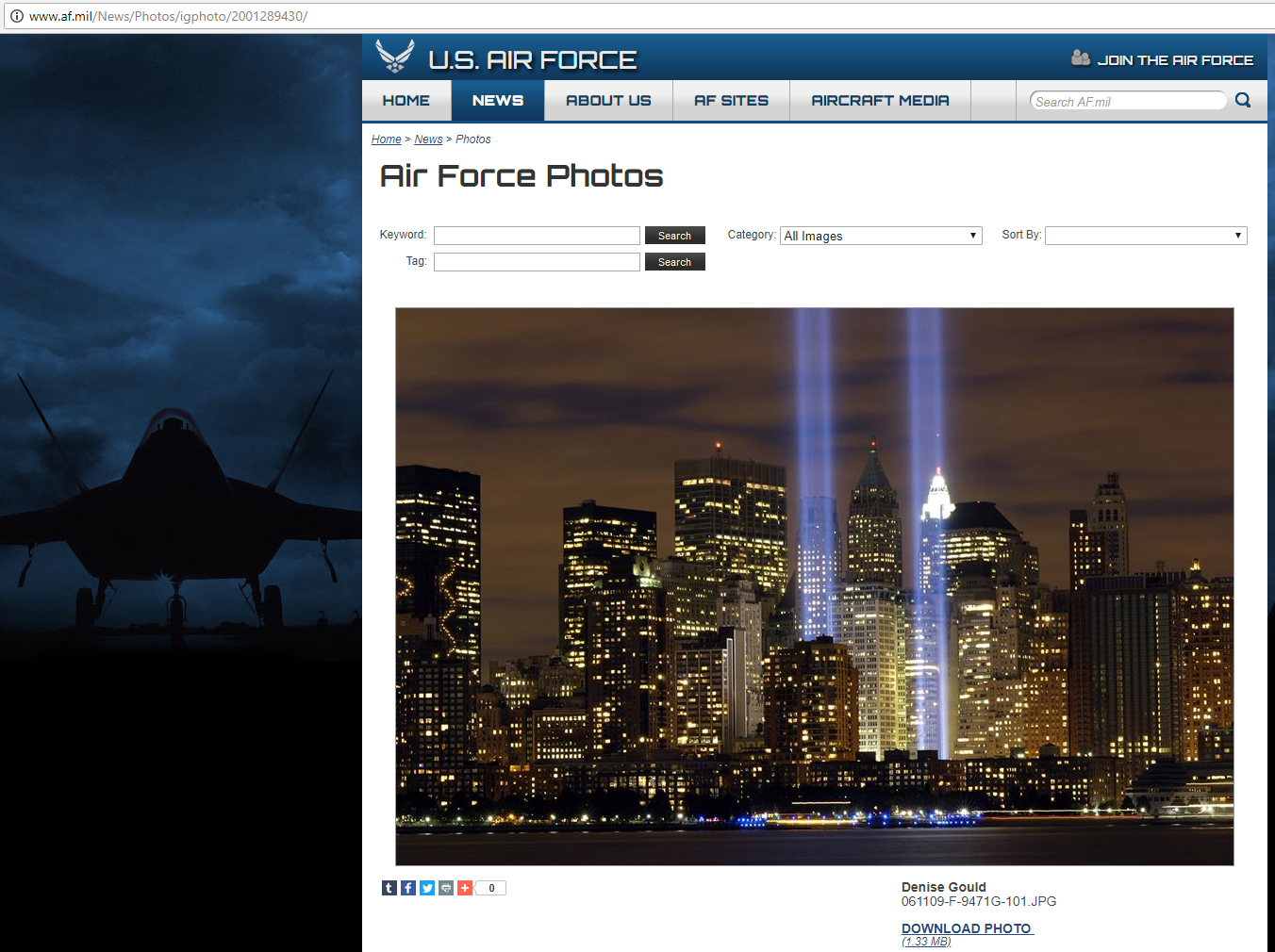Share photo on Facebook
1275x952 pixels.
tap(408, 888)
